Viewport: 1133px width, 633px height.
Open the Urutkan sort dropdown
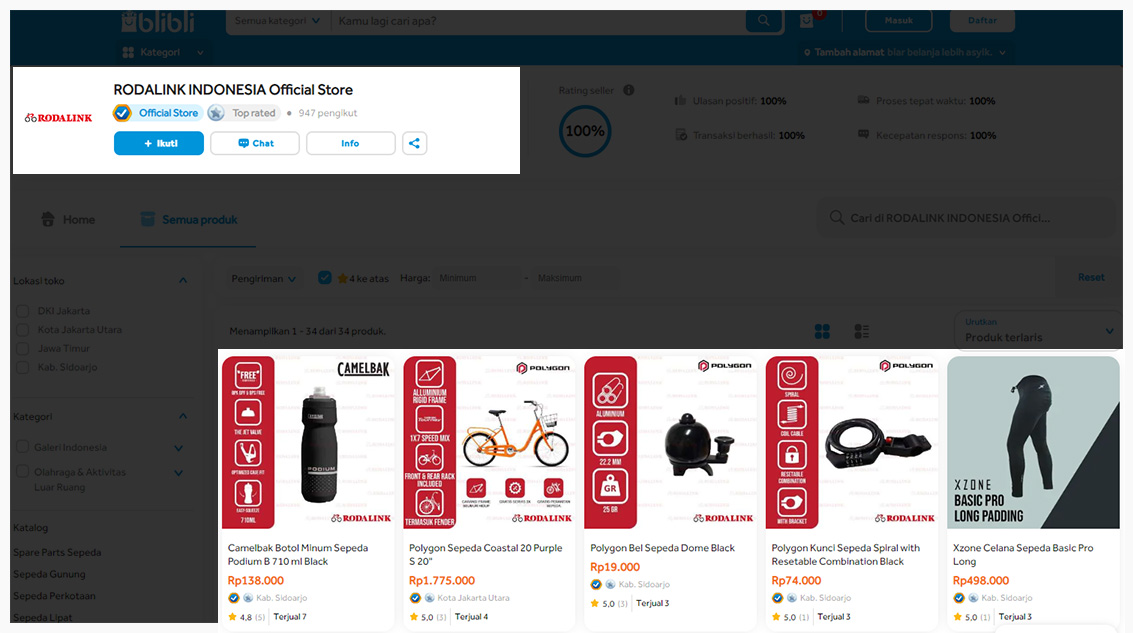pyautogui.click(x=1038, y=330)
